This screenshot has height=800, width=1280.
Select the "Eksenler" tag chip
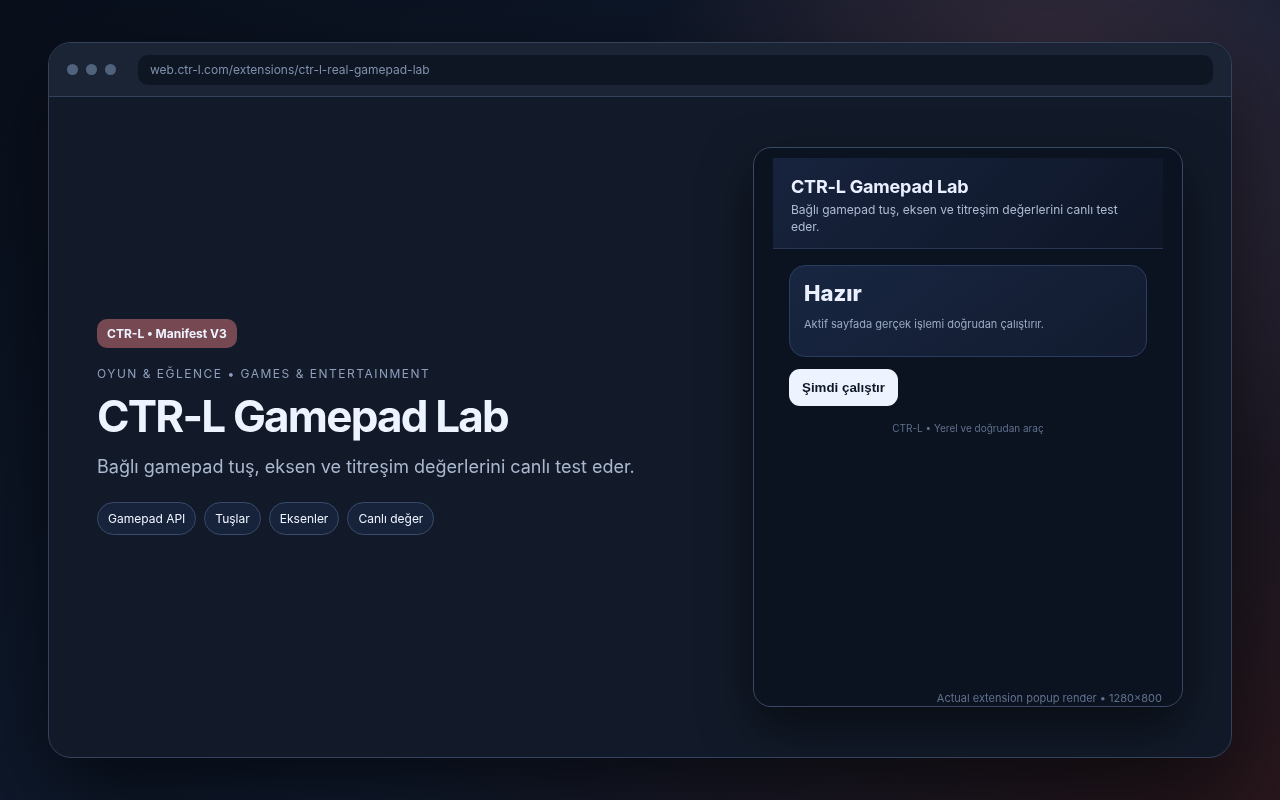coord(304,519)
